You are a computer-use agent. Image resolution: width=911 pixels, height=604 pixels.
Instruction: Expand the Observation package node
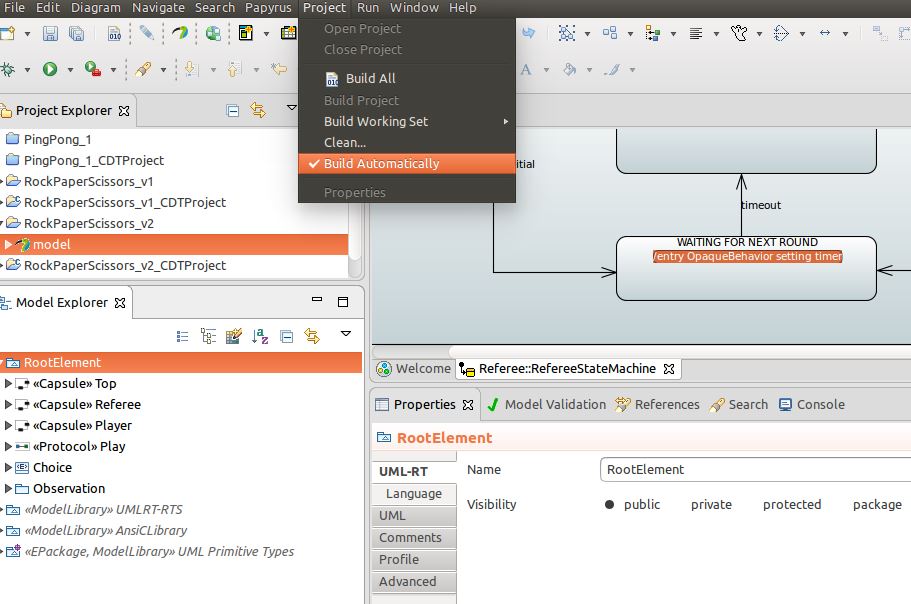coord(8,488)
